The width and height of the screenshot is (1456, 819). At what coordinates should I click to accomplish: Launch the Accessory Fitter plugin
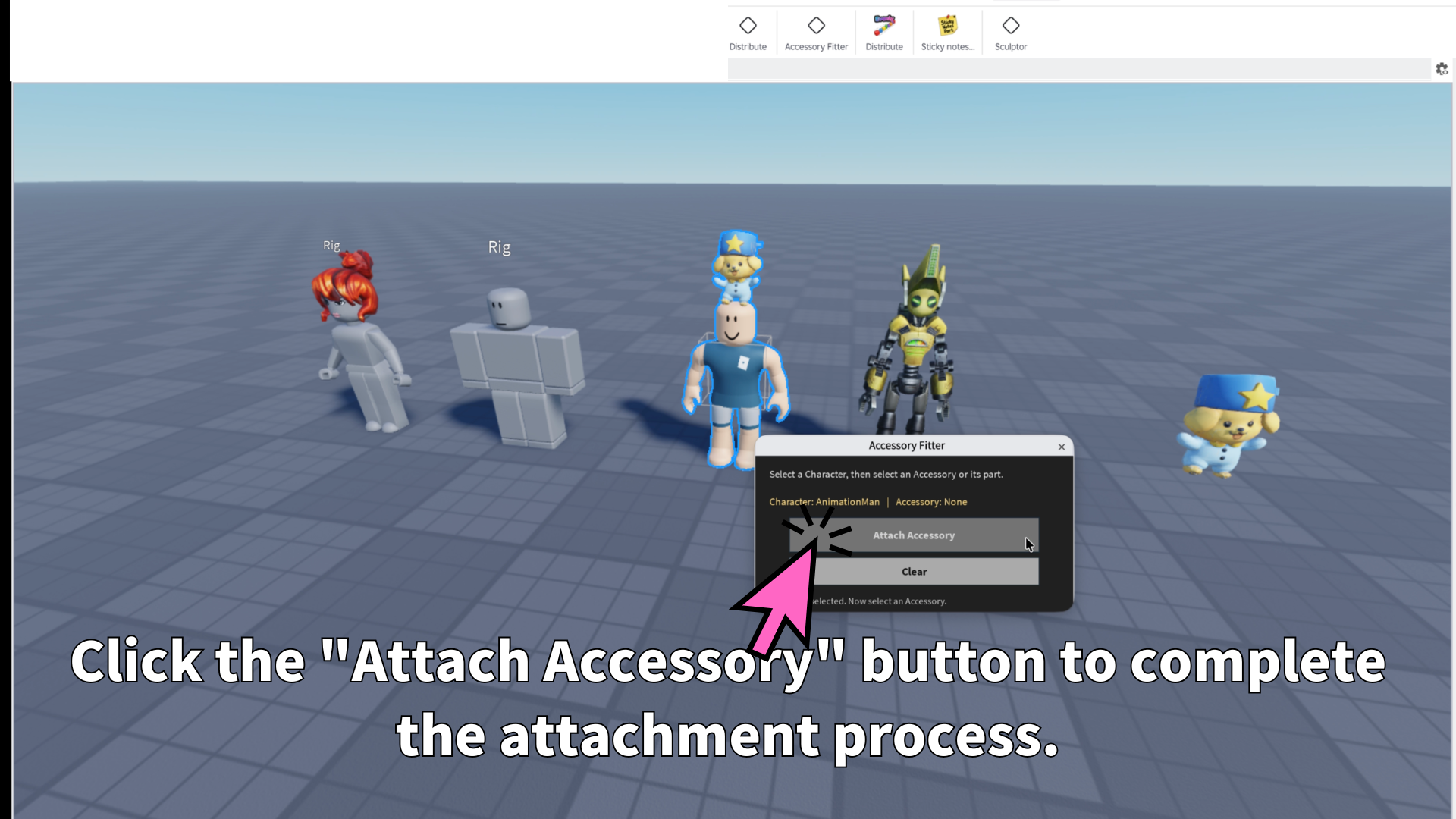[x=816, y=33]
